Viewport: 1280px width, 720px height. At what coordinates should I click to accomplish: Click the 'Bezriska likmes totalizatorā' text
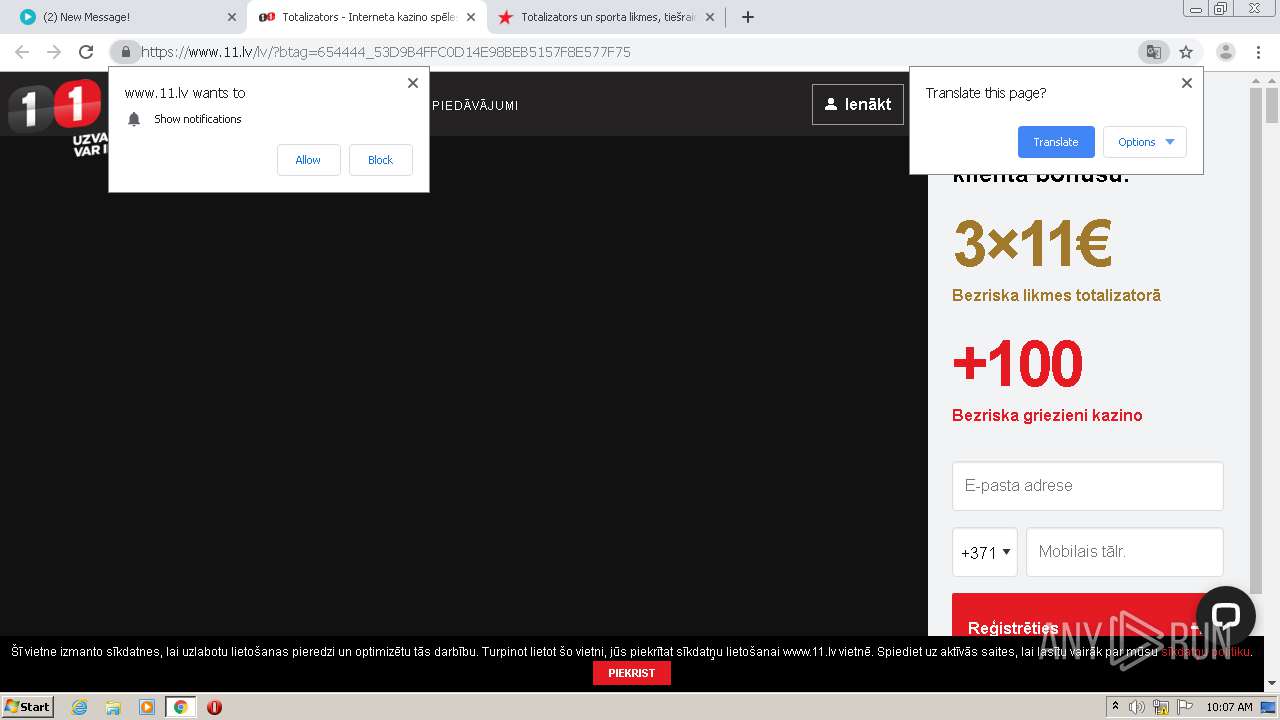(x=1056, y=295)
